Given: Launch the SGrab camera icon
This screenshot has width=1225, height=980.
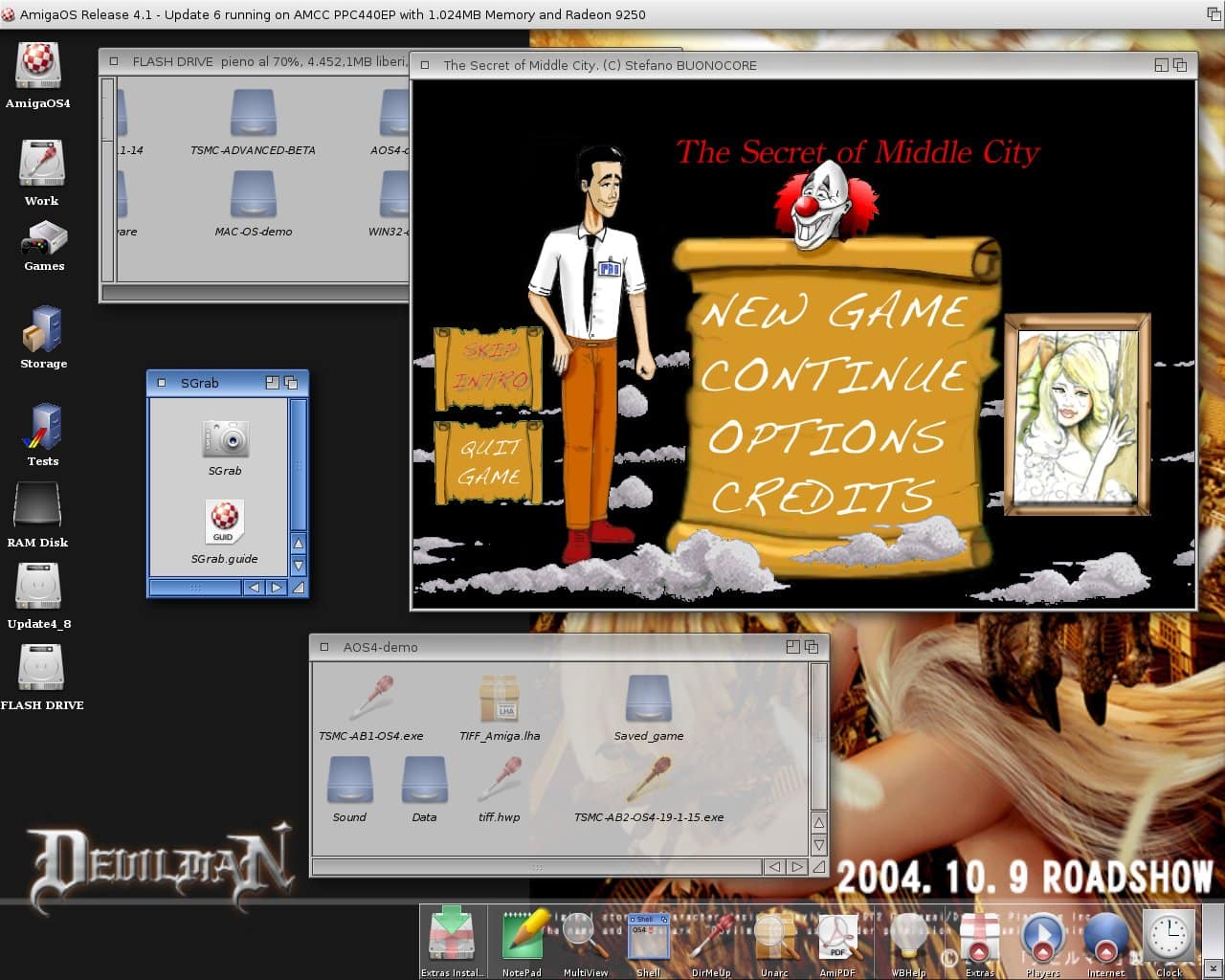Looking at the screenshot, I should click(226, 439).
